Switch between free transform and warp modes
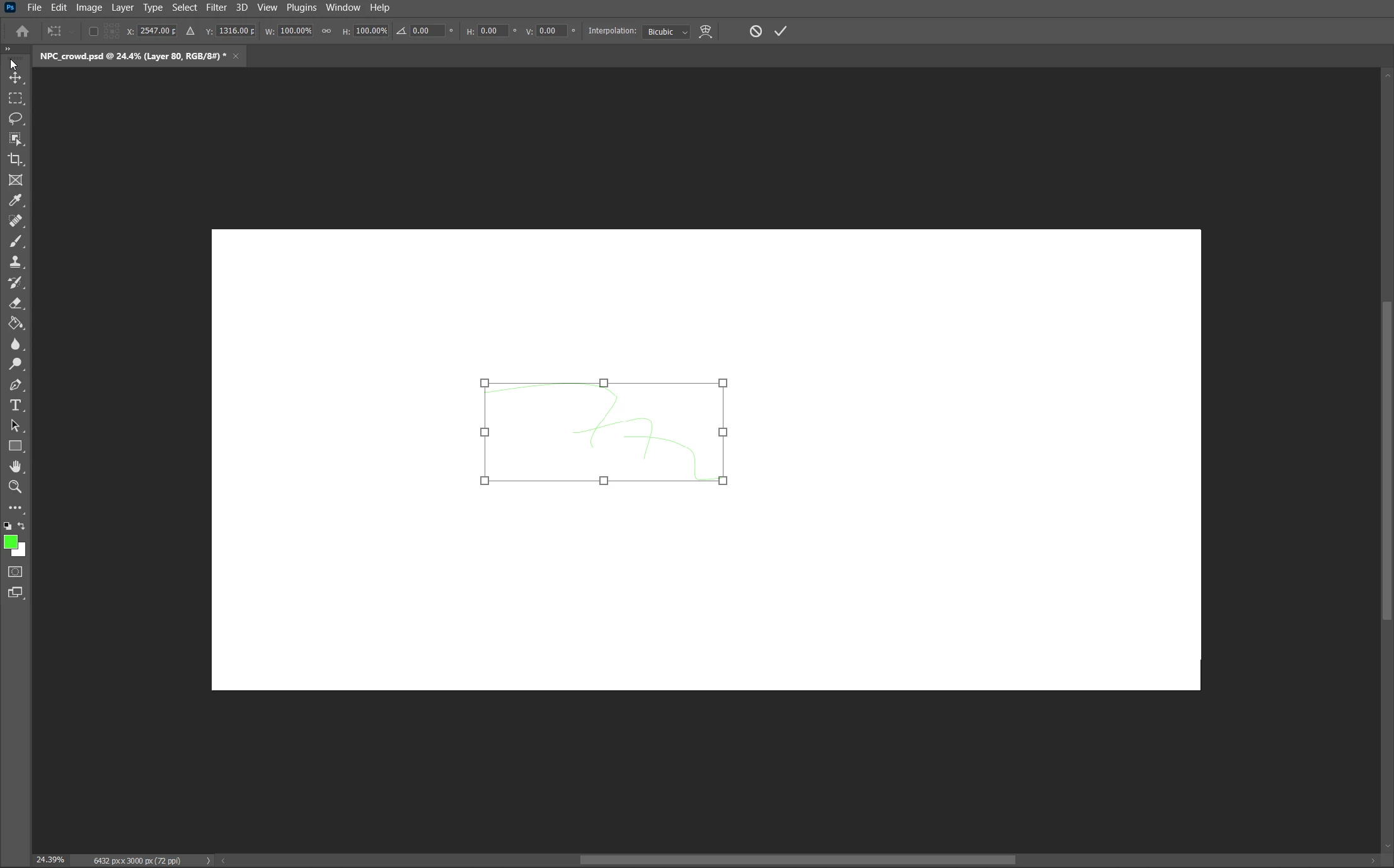1394x868 pixels. click(705, 31)
